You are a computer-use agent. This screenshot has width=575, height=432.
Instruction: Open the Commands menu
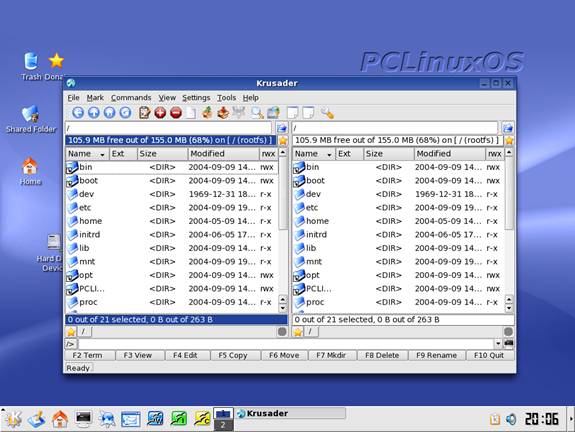click(x=131, y=98)
